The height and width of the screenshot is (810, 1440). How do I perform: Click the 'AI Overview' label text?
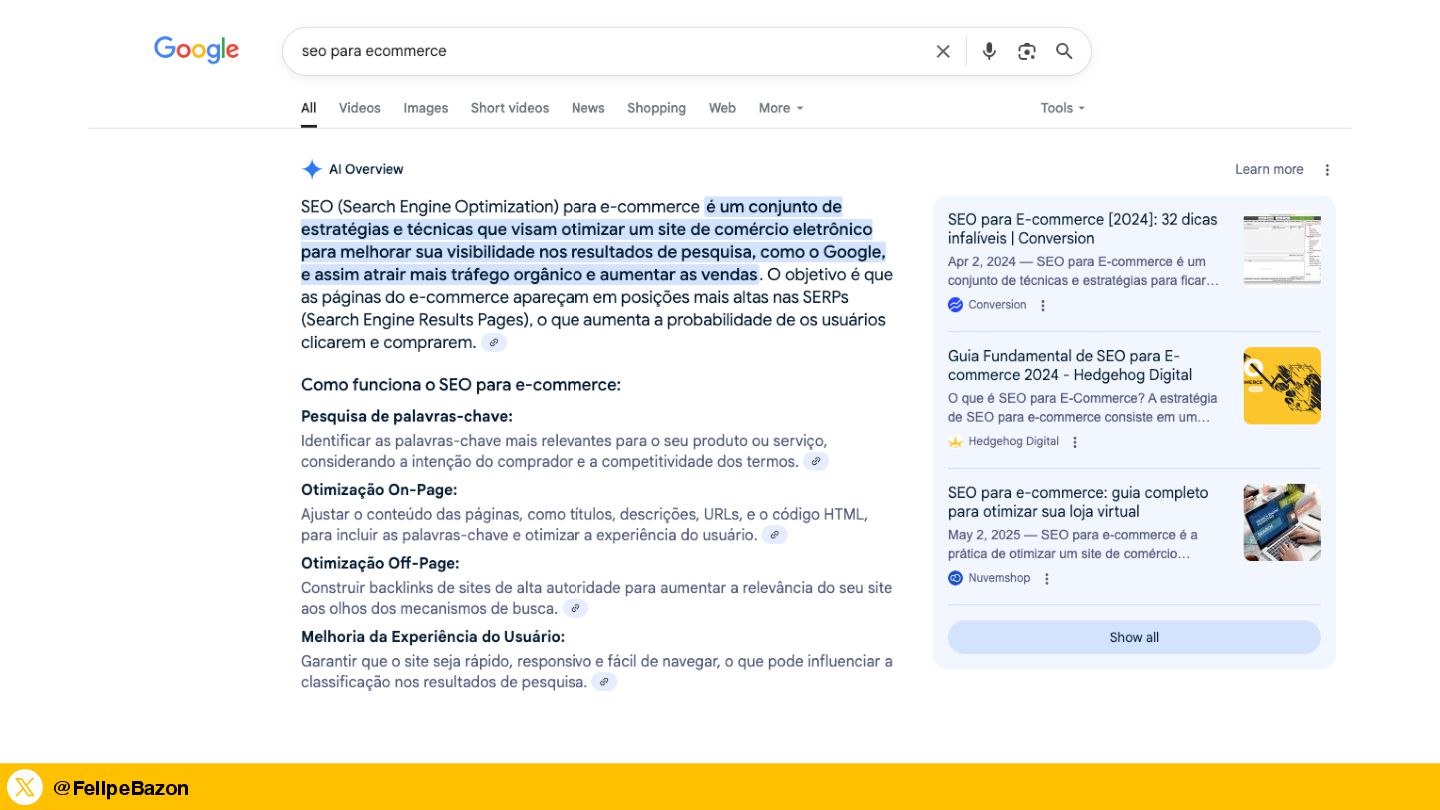366,169
